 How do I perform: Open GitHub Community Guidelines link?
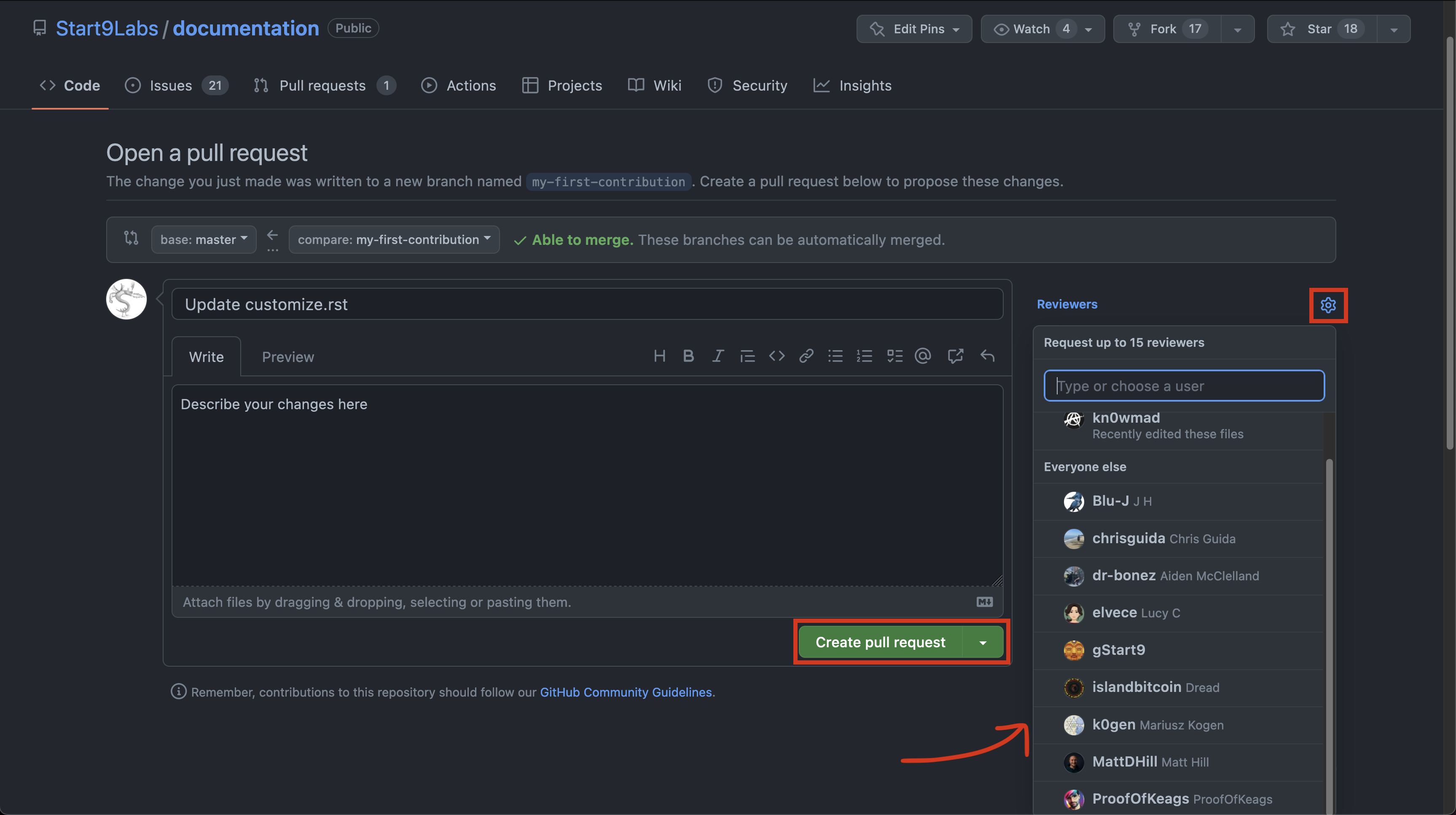626,692
